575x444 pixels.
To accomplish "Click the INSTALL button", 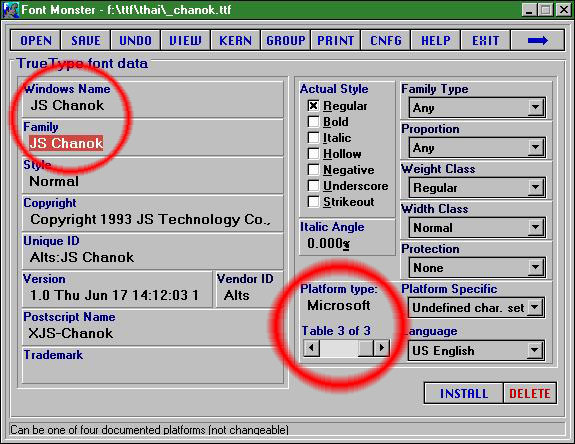I will click(x=464, y=393).
